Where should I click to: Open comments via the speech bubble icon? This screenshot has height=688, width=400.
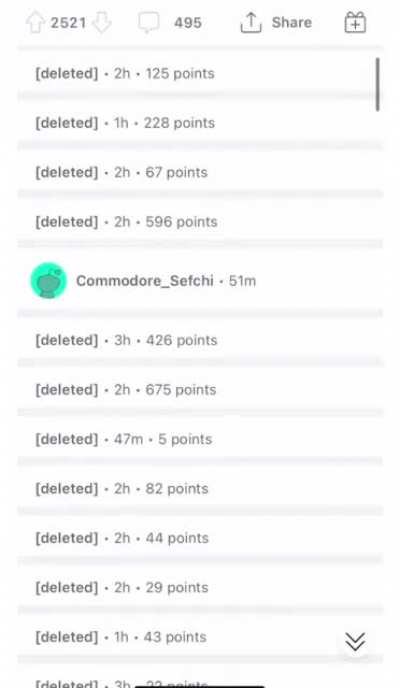tap(149, 22)
